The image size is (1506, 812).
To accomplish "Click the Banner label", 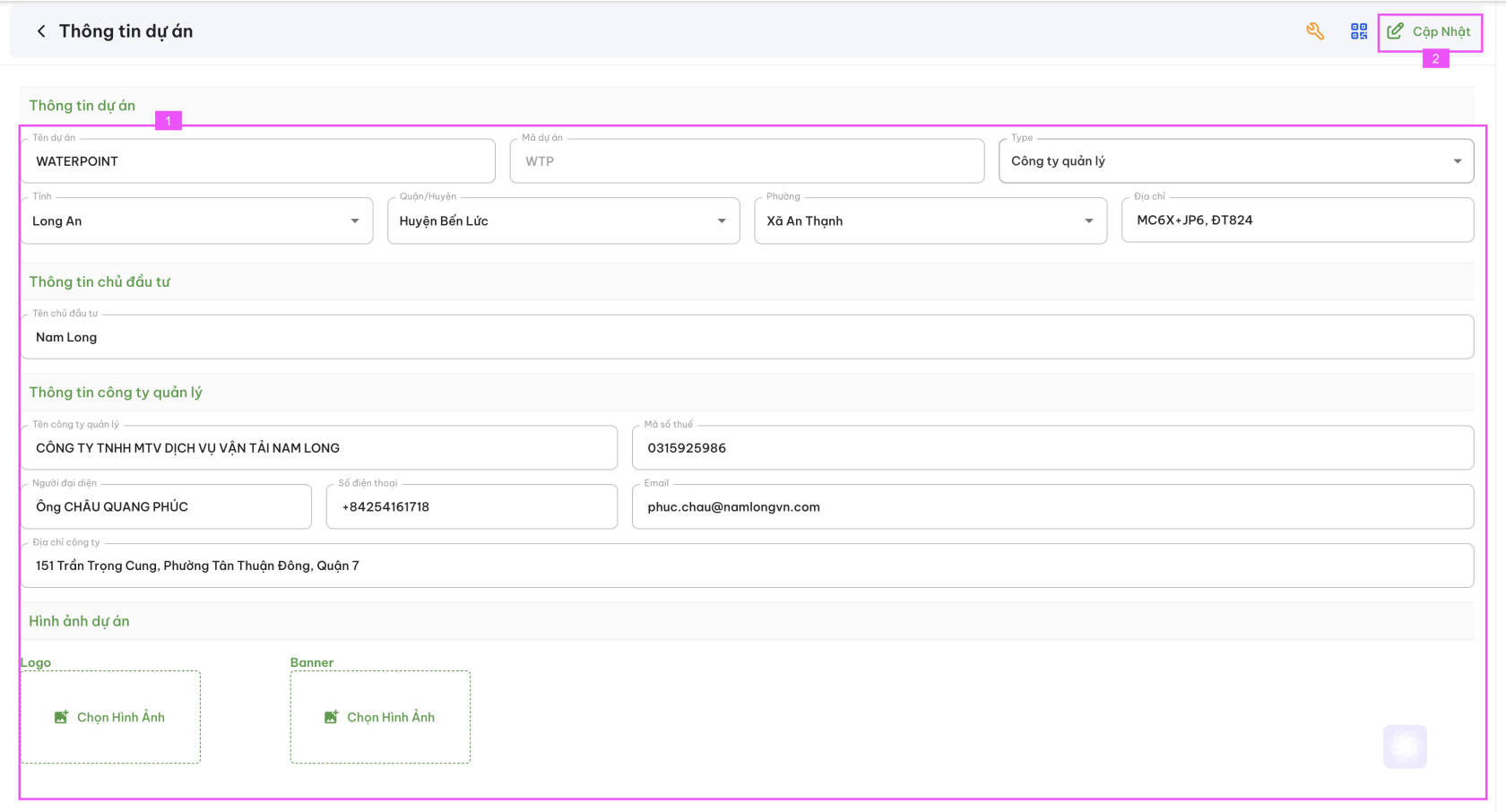I will [312, 662].
